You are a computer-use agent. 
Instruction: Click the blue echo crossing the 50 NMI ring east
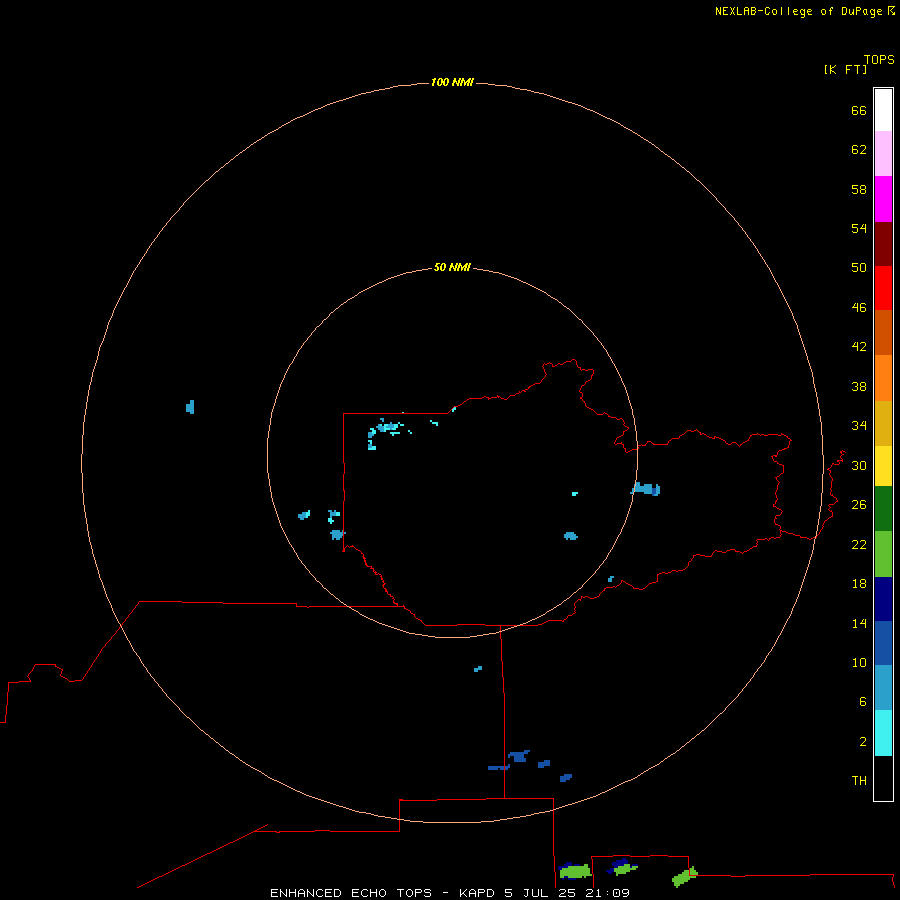[646, 488]
